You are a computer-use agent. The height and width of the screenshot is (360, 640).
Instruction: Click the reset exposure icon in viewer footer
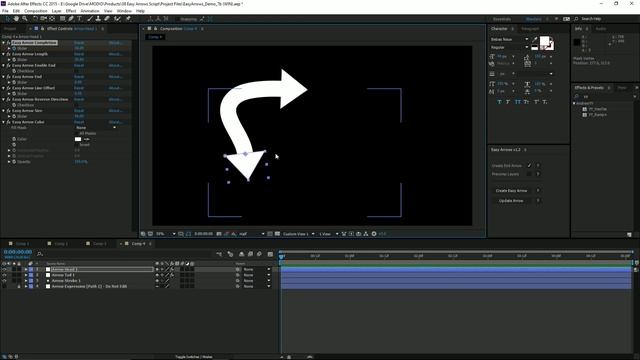pyautogui.click(x=374, y=234)
